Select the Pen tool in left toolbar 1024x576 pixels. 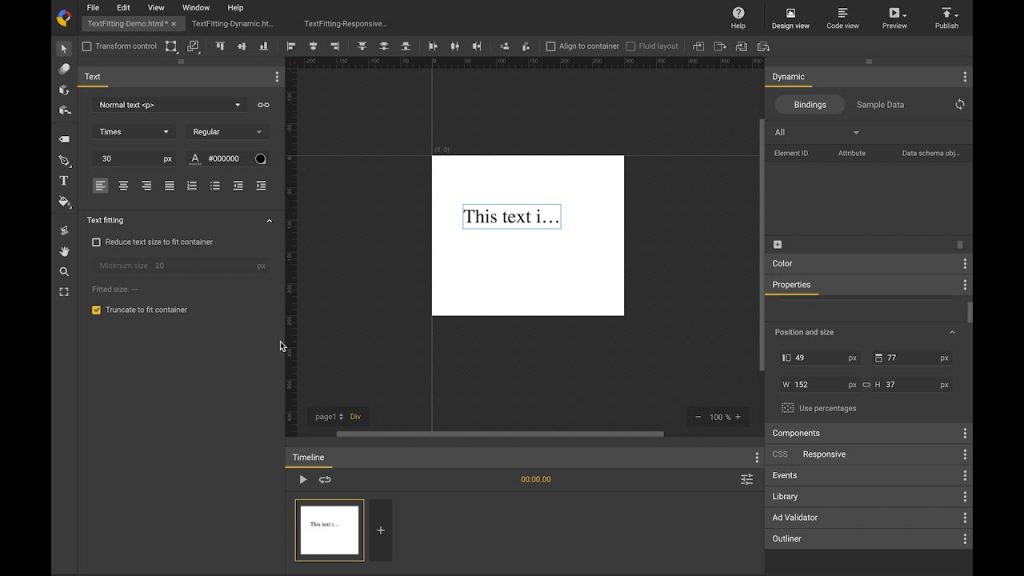click(x=63, y=161)
